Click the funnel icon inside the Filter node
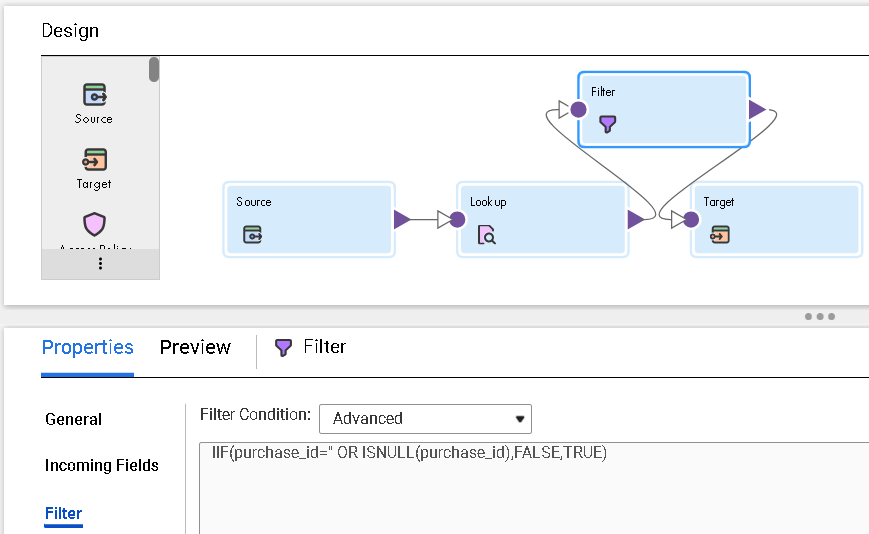 pyautogui.click(x=608, y=124)
